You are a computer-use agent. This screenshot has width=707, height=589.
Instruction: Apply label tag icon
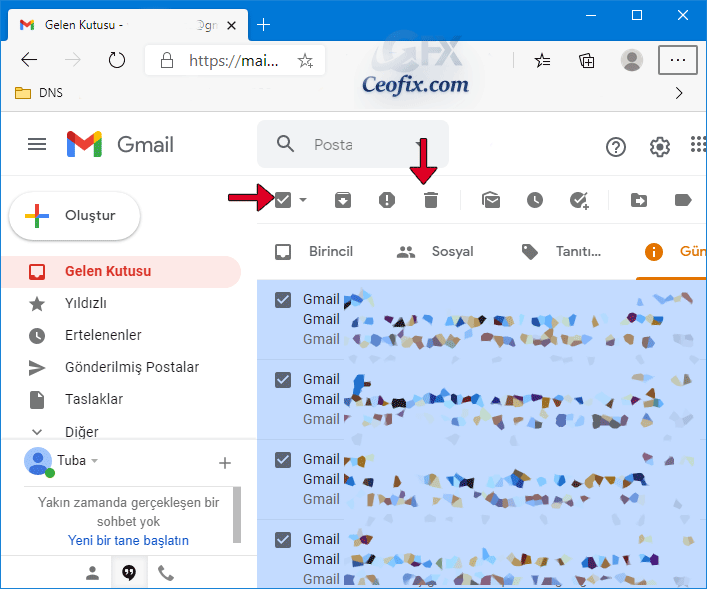(x=683, y=200)
